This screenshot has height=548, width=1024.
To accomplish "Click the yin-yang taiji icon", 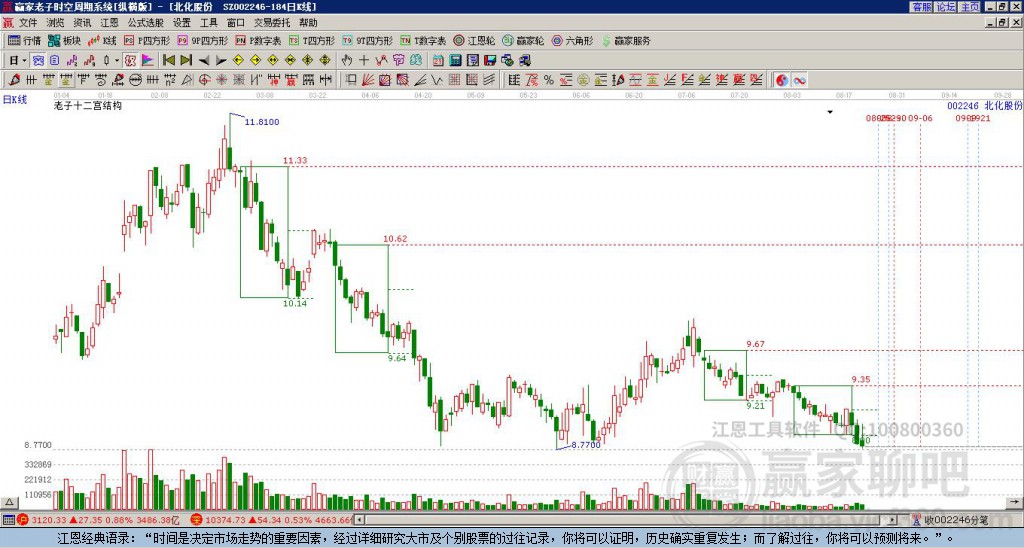I will (x=782, y=80).
